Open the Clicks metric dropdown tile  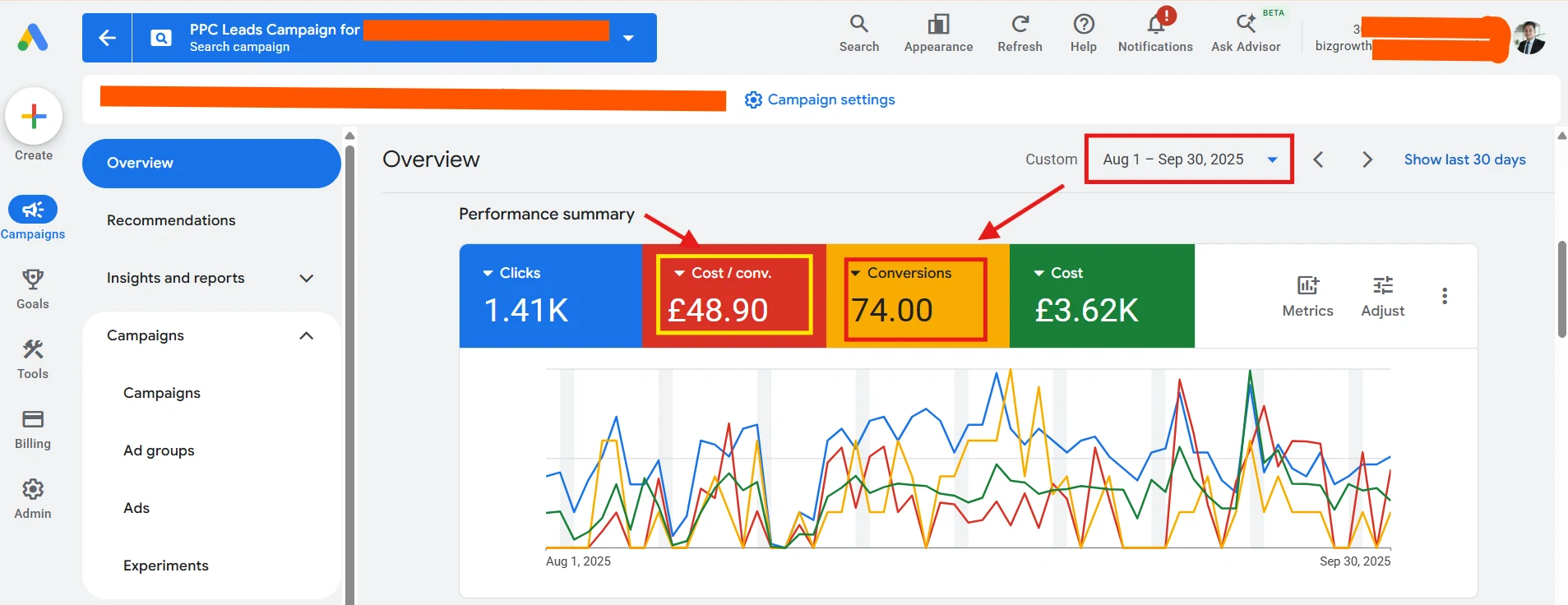tap(550, 296)
